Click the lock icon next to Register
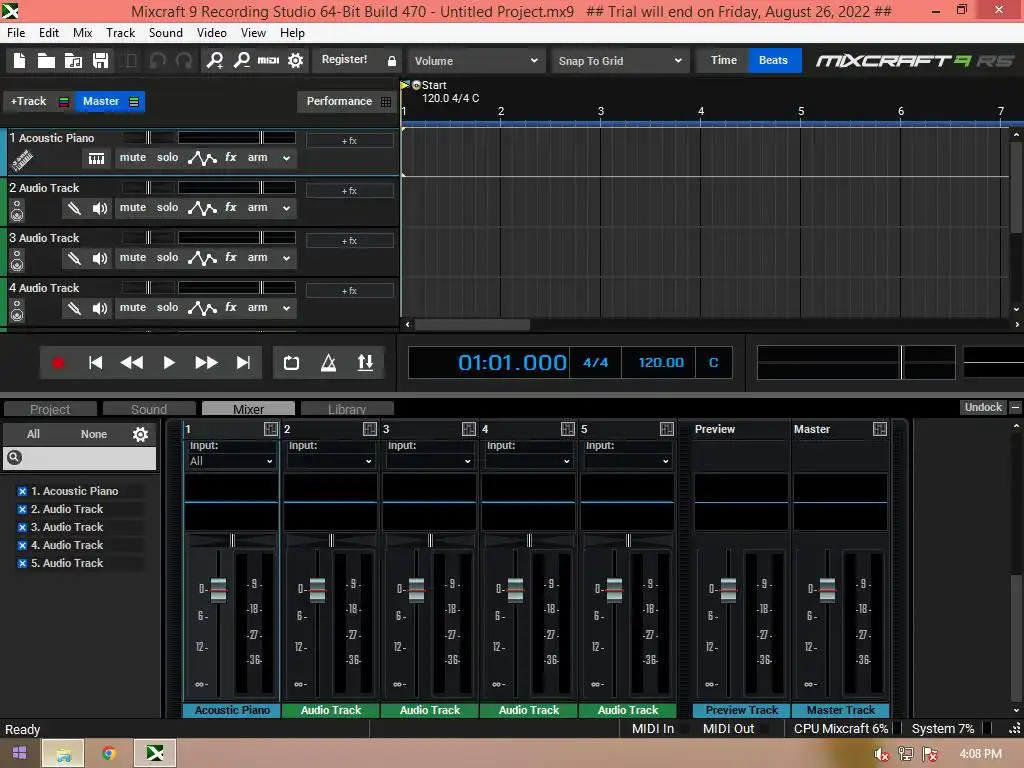 tap(392, 61)
